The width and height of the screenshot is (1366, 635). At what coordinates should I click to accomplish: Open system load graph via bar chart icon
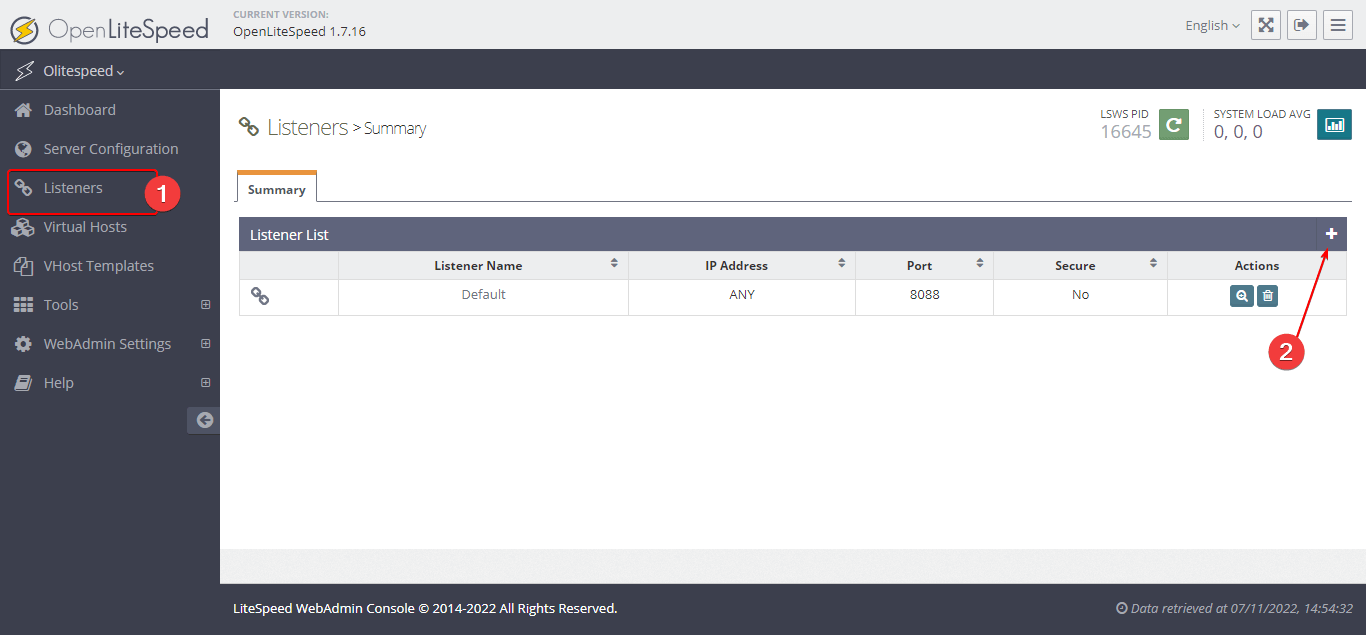(x=1334, y=124)
